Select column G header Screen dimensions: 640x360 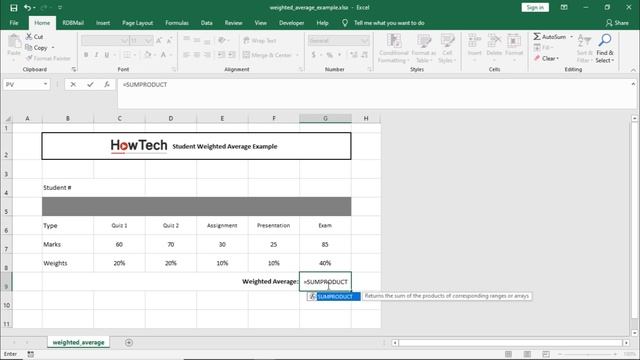(x=325, y=118)
